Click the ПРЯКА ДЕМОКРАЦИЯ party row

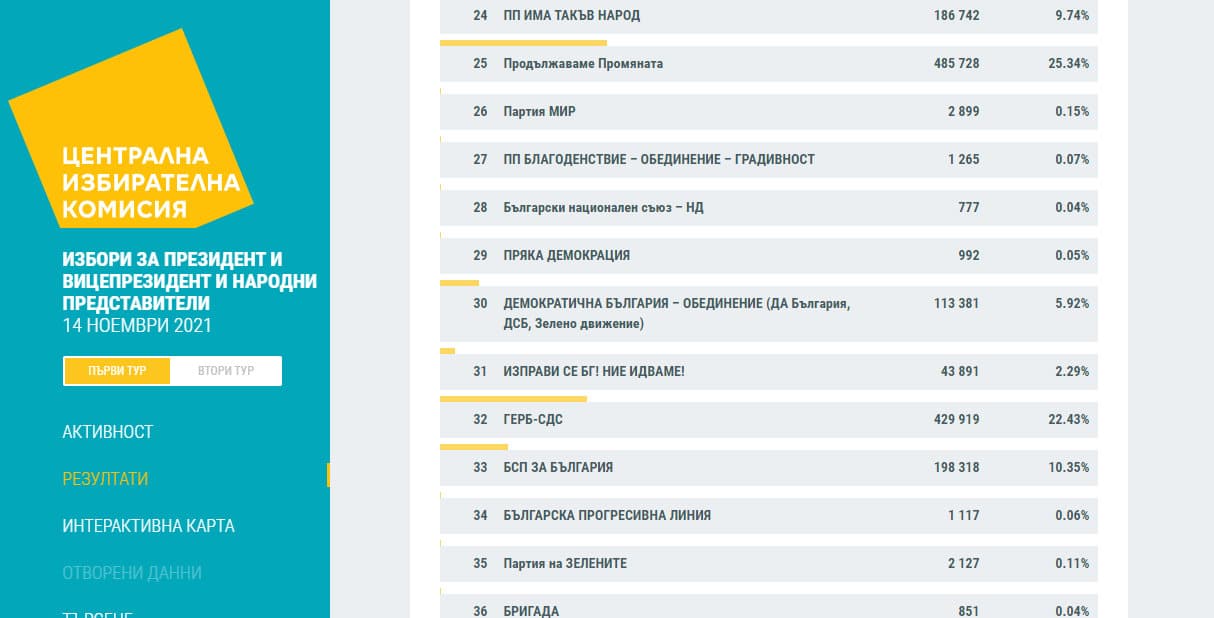768,256
